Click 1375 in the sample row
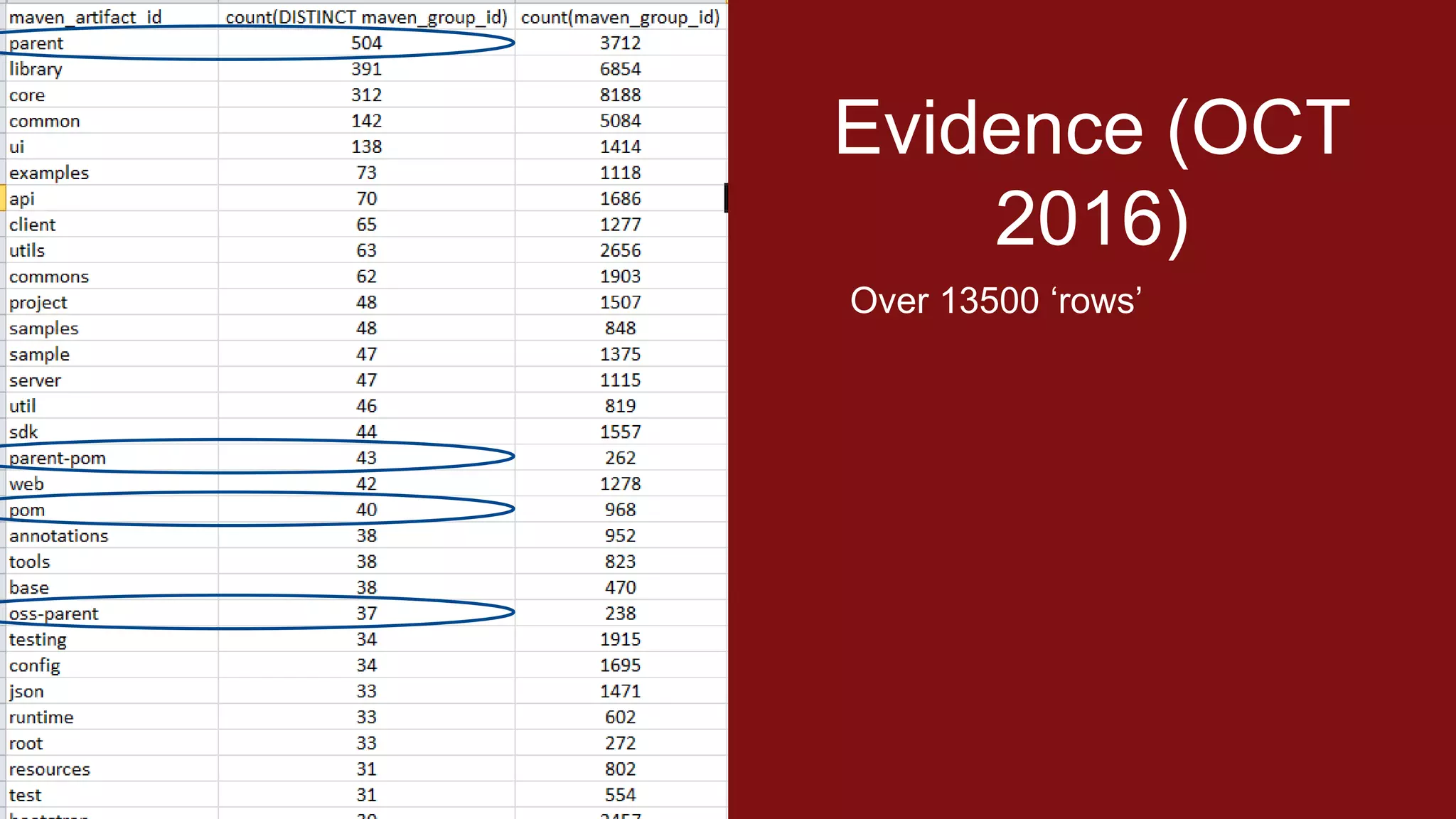1456x819 pixels. point(620,354)
